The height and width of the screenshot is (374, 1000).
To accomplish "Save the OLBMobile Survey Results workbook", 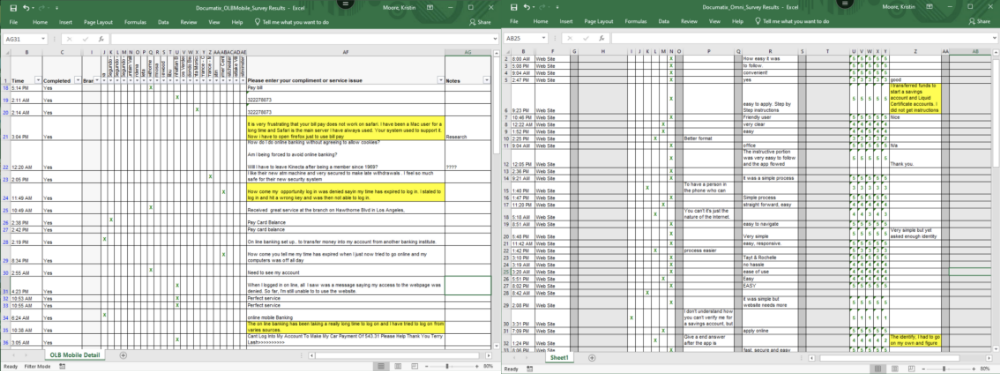I will coord(12,7).
